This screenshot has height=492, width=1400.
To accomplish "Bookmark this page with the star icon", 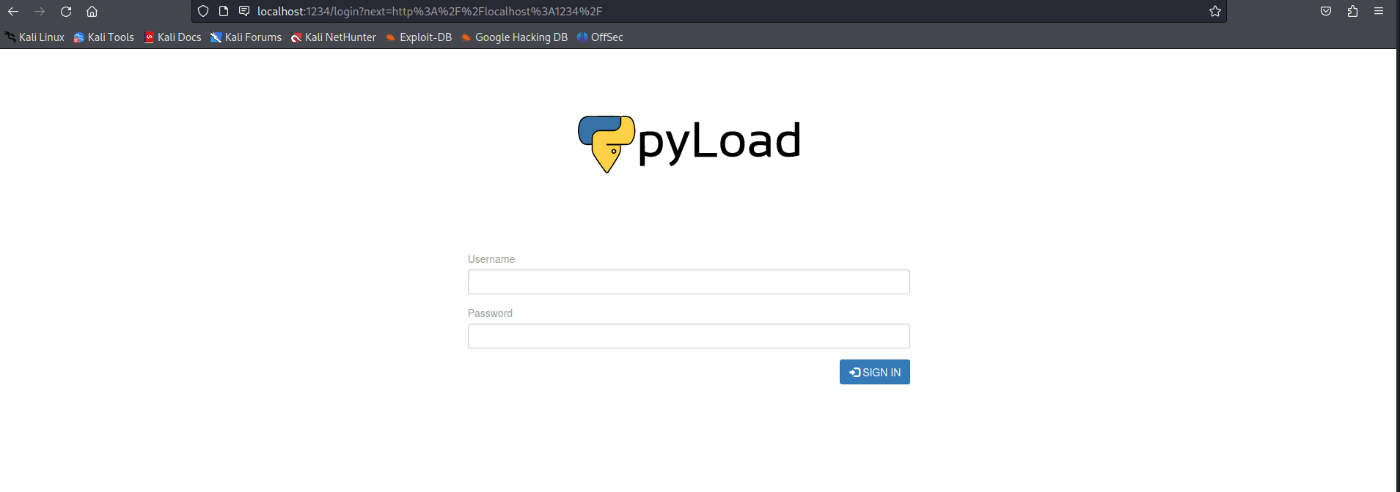I will (x=1215, y=11).
